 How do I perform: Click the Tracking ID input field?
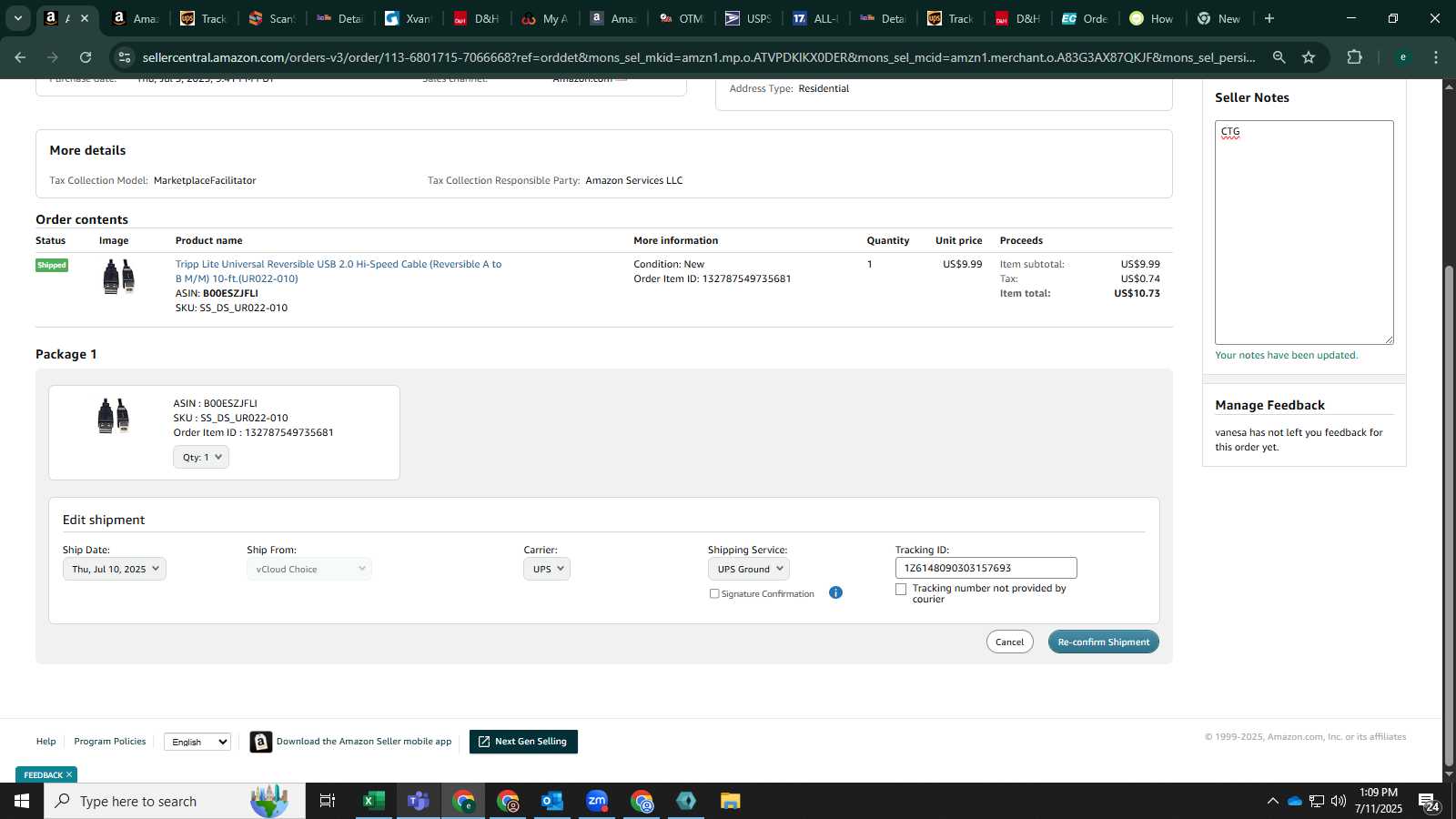pyautogui.click(x=986, y=568)
